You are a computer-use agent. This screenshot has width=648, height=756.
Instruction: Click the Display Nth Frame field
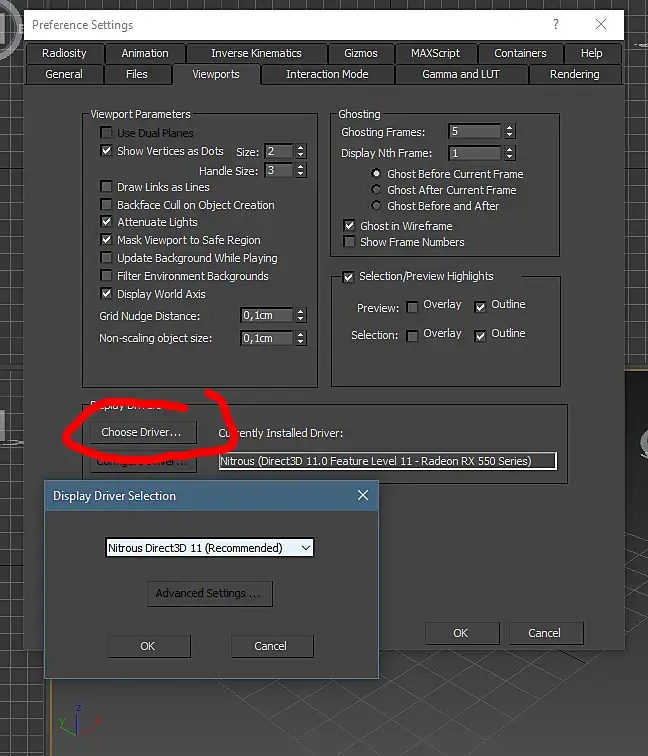475,153
